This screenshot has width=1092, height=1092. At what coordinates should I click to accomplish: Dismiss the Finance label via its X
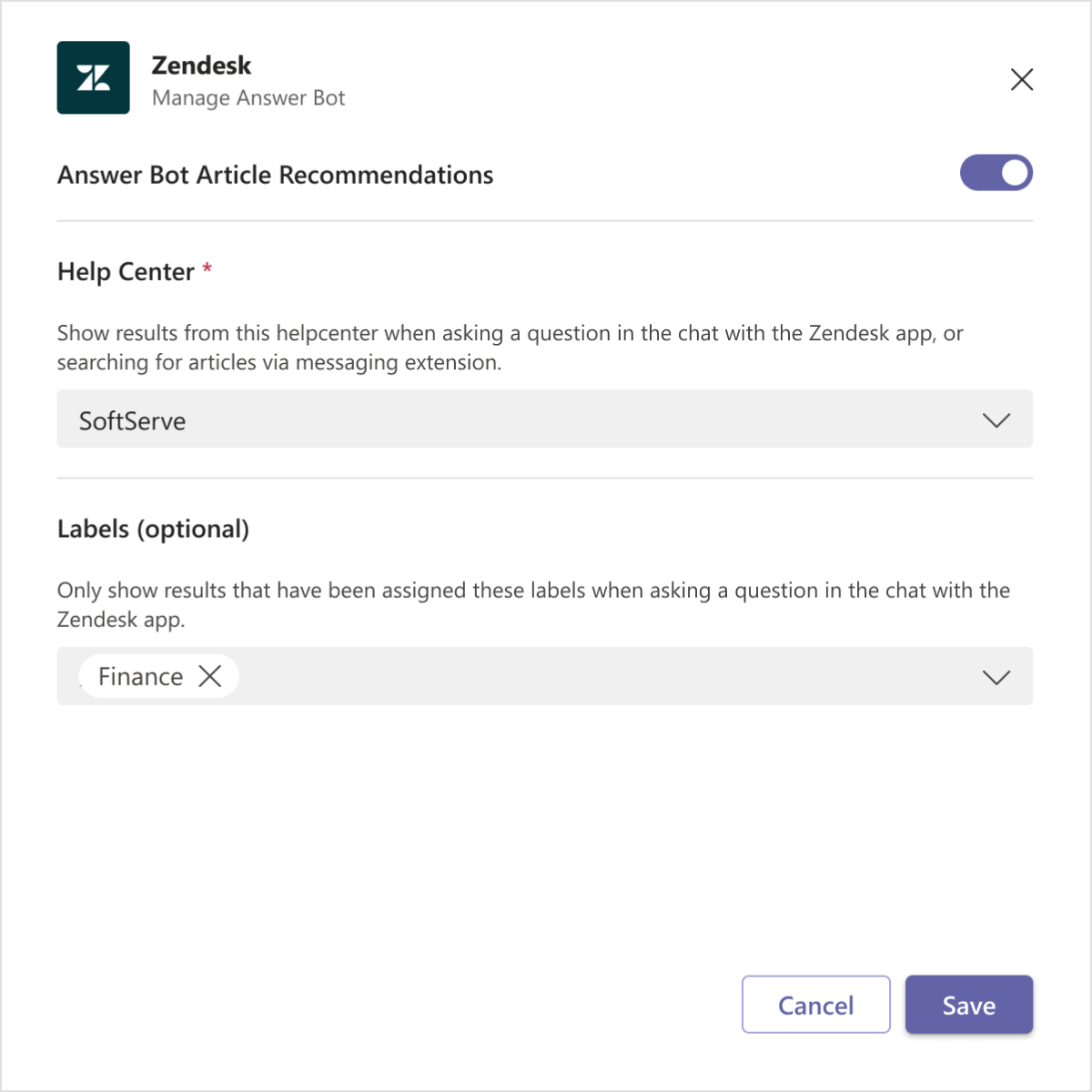pyautogui.click(x=210, y=676)
